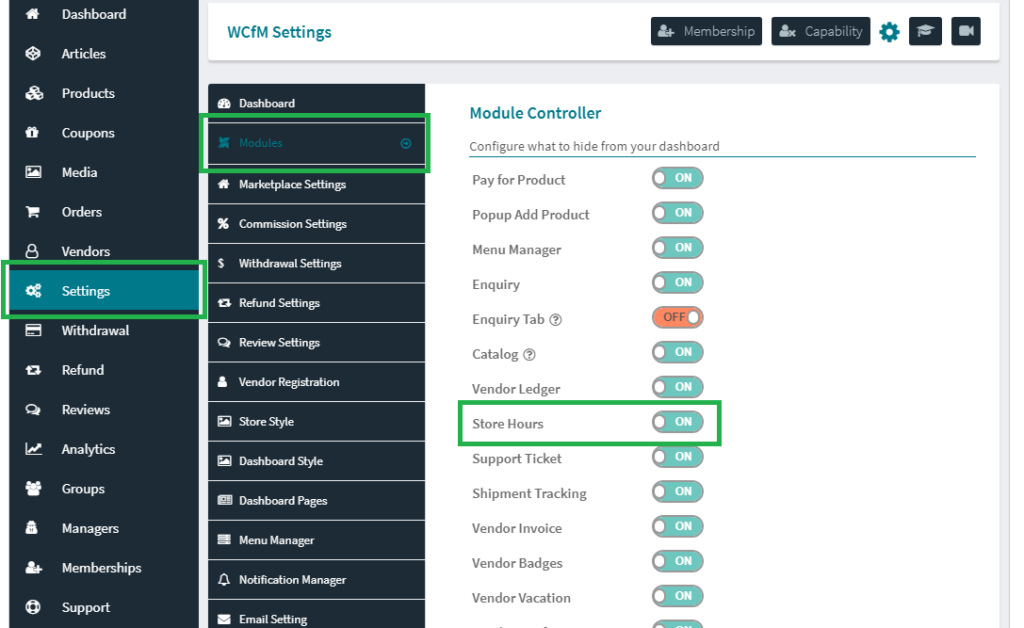Toggle the Vendor Vacation switch
The image size is (1024, 628).
point(677,596)
